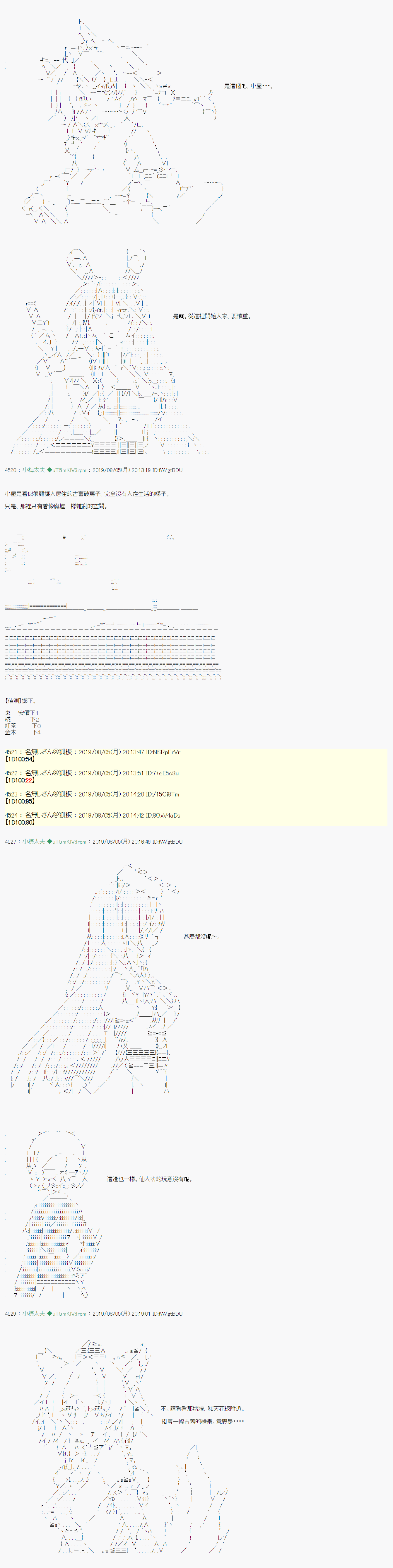
Task: Click the dialogue '是啊。從這裡開始大家、要慎重。'
Action: point(212,316)
